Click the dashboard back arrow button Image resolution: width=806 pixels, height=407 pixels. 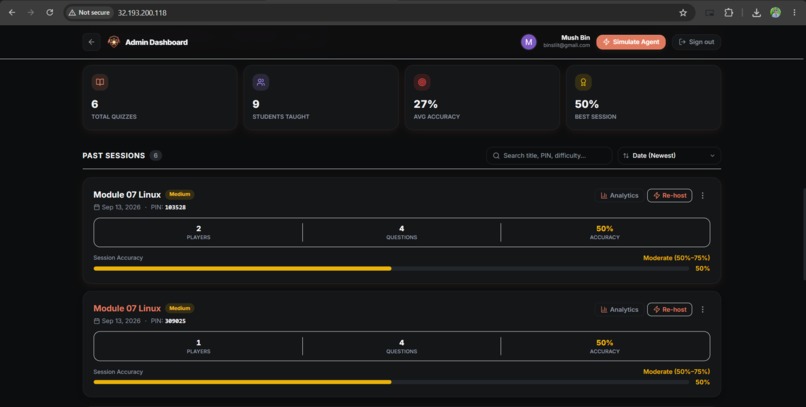(91, 42)
